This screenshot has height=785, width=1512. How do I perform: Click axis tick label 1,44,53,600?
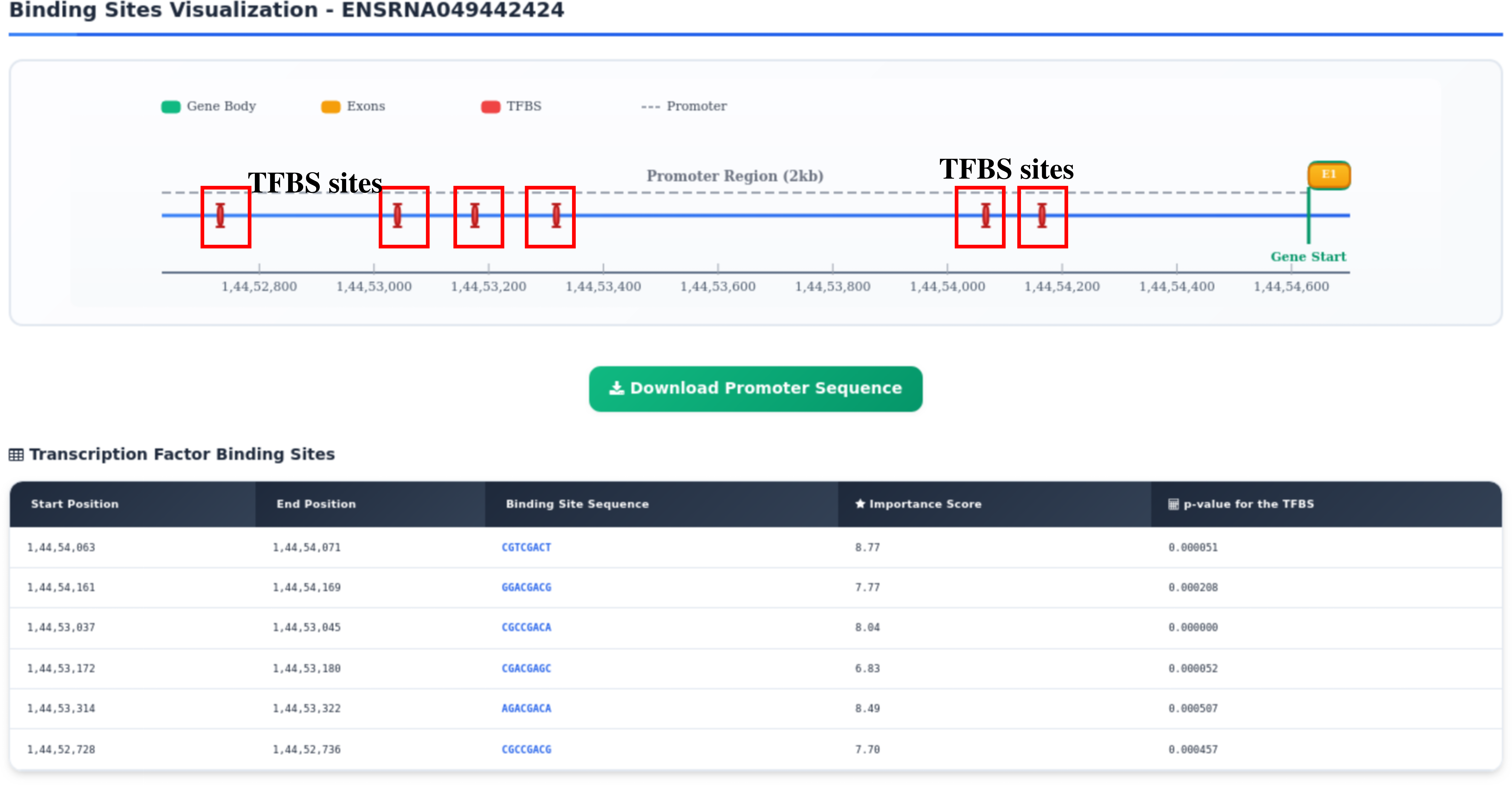(718, 287)
